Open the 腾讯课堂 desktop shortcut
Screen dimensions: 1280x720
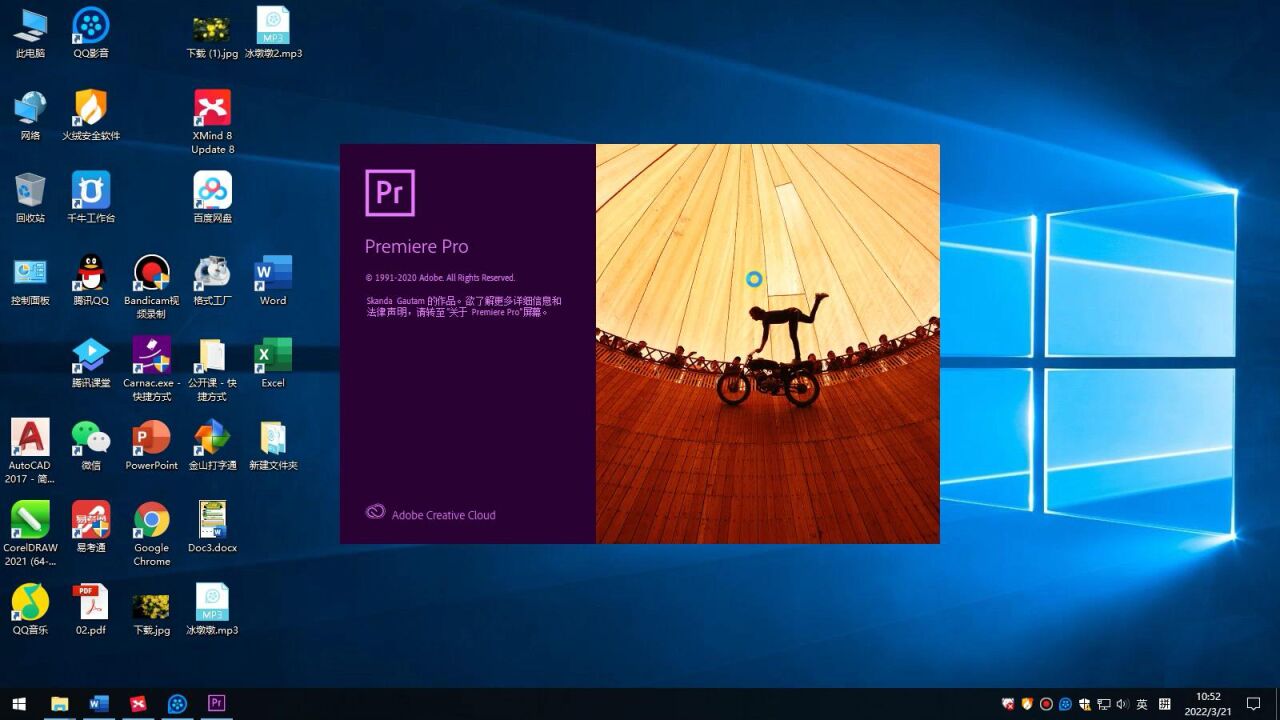pyautogui.click(x=91, y=362)
